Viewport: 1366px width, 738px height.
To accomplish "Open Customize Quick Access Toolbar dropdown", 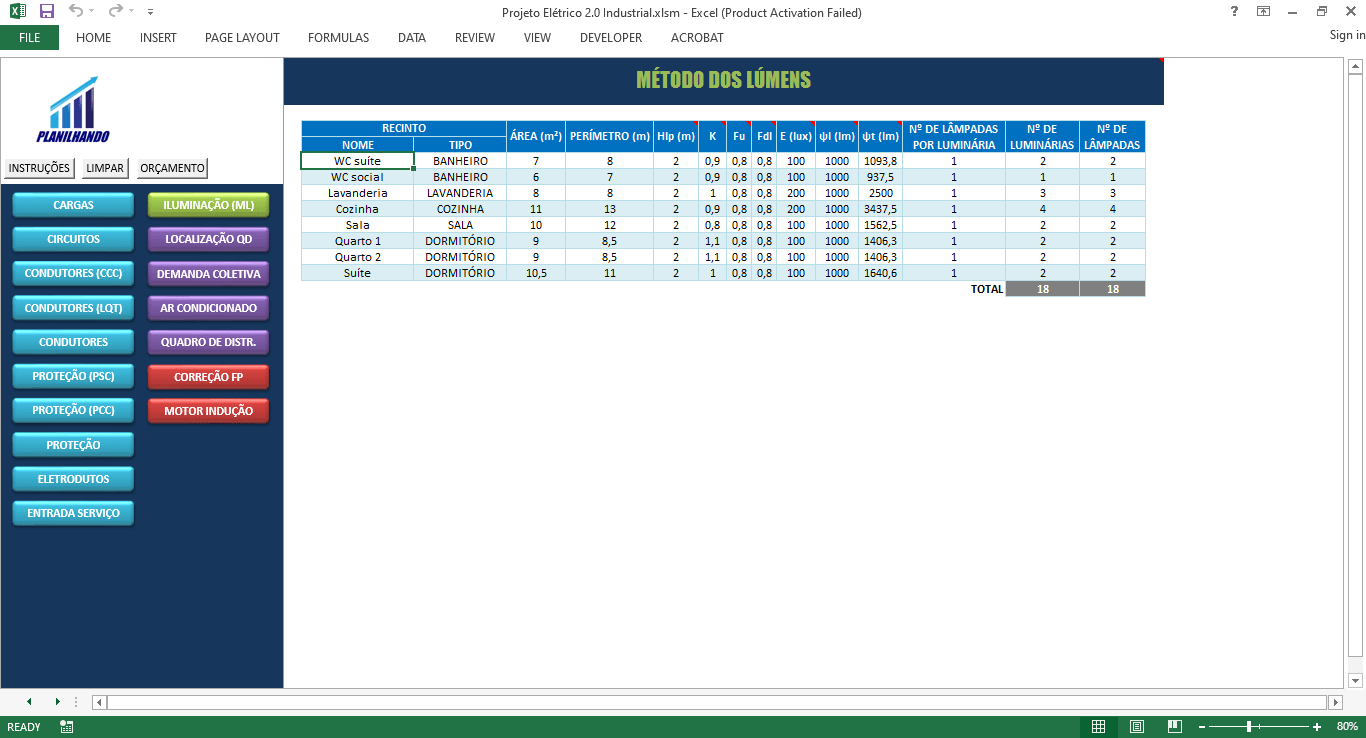I will click(x=150, y=13).
